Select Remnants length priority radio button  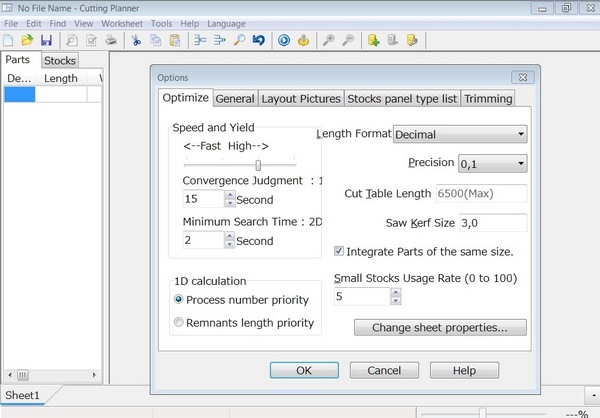coord(179,322)
